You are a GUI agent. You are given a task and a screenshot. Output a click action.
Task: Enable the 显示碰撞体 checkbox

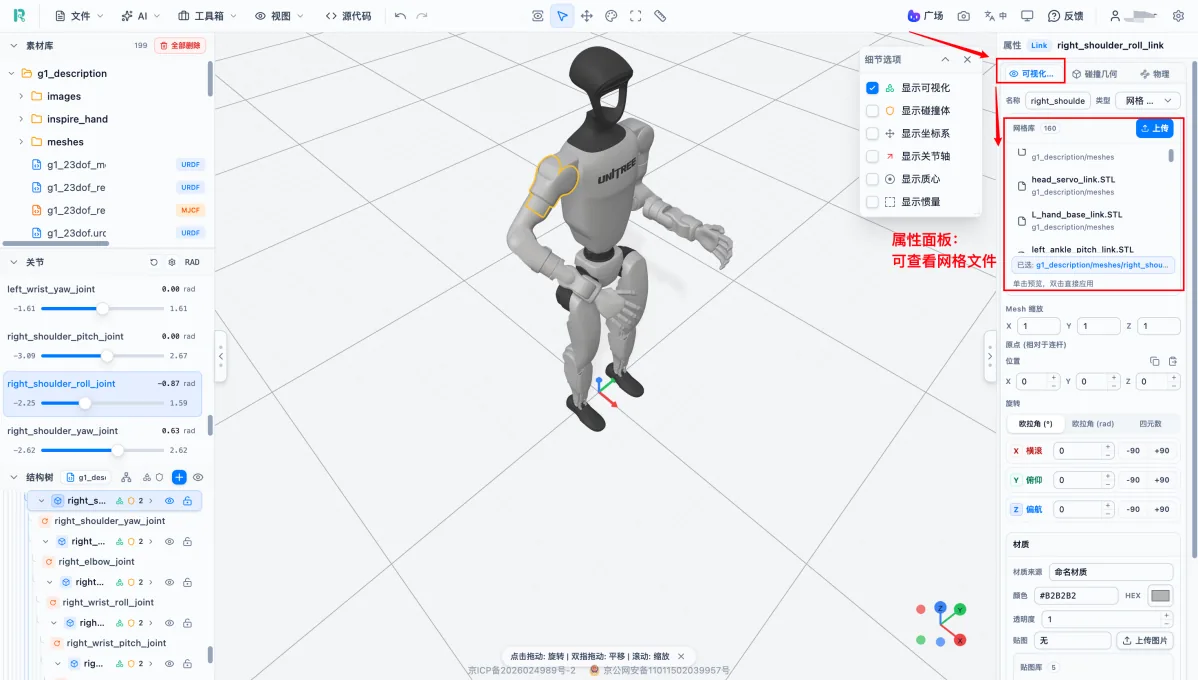click(872, 111)
